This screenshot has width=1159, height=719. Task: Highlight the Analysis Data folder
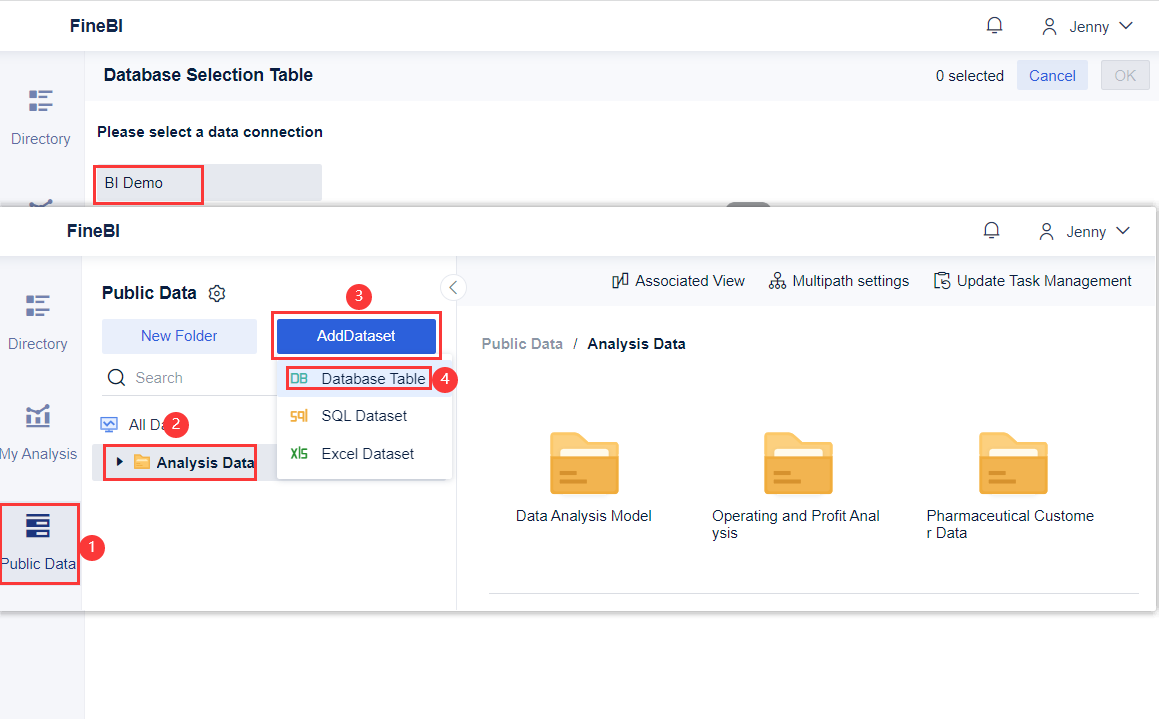click(197, 462)
